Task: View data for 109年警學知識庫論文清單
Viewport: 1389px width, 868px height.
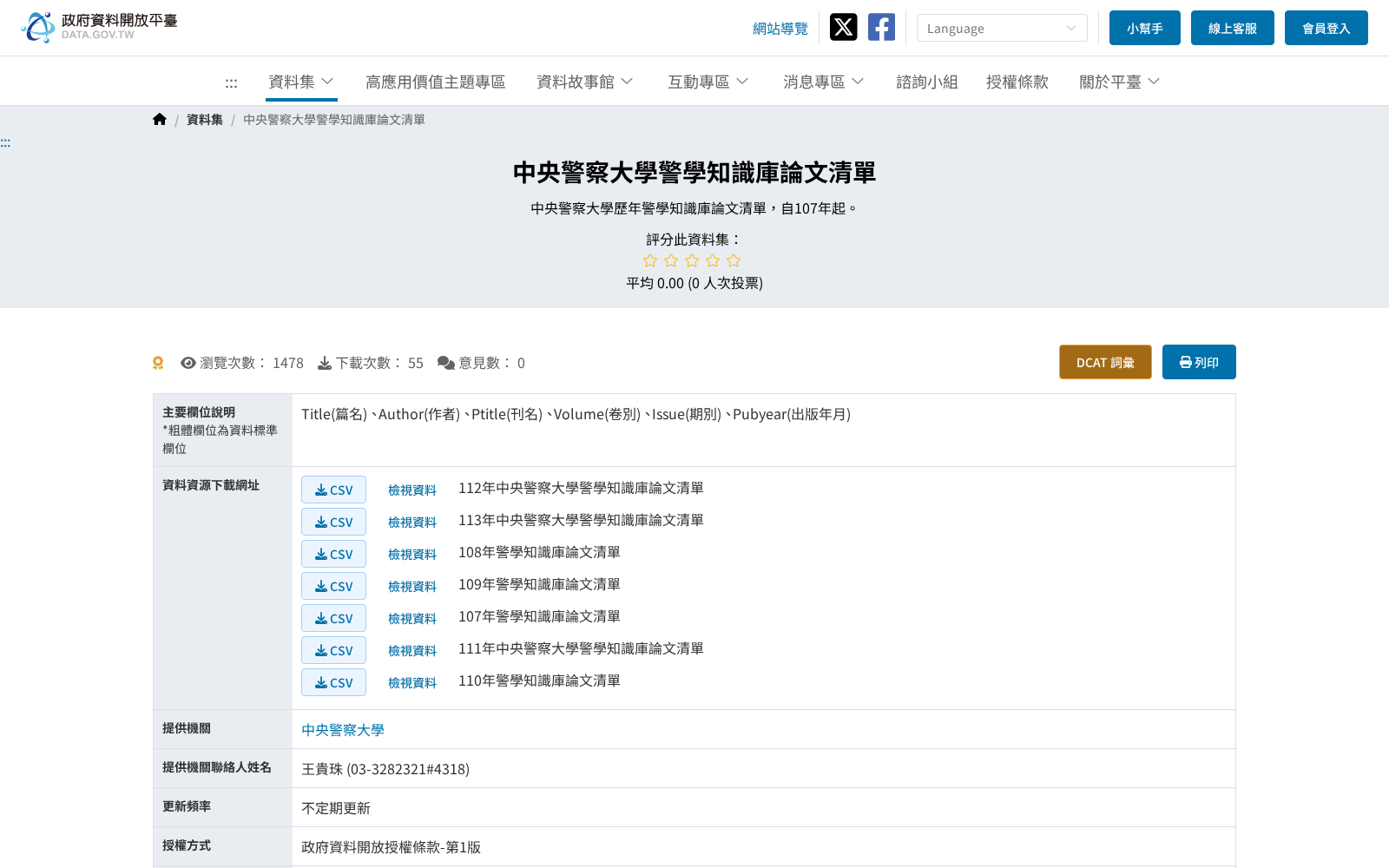Action: tap(412, 587)
